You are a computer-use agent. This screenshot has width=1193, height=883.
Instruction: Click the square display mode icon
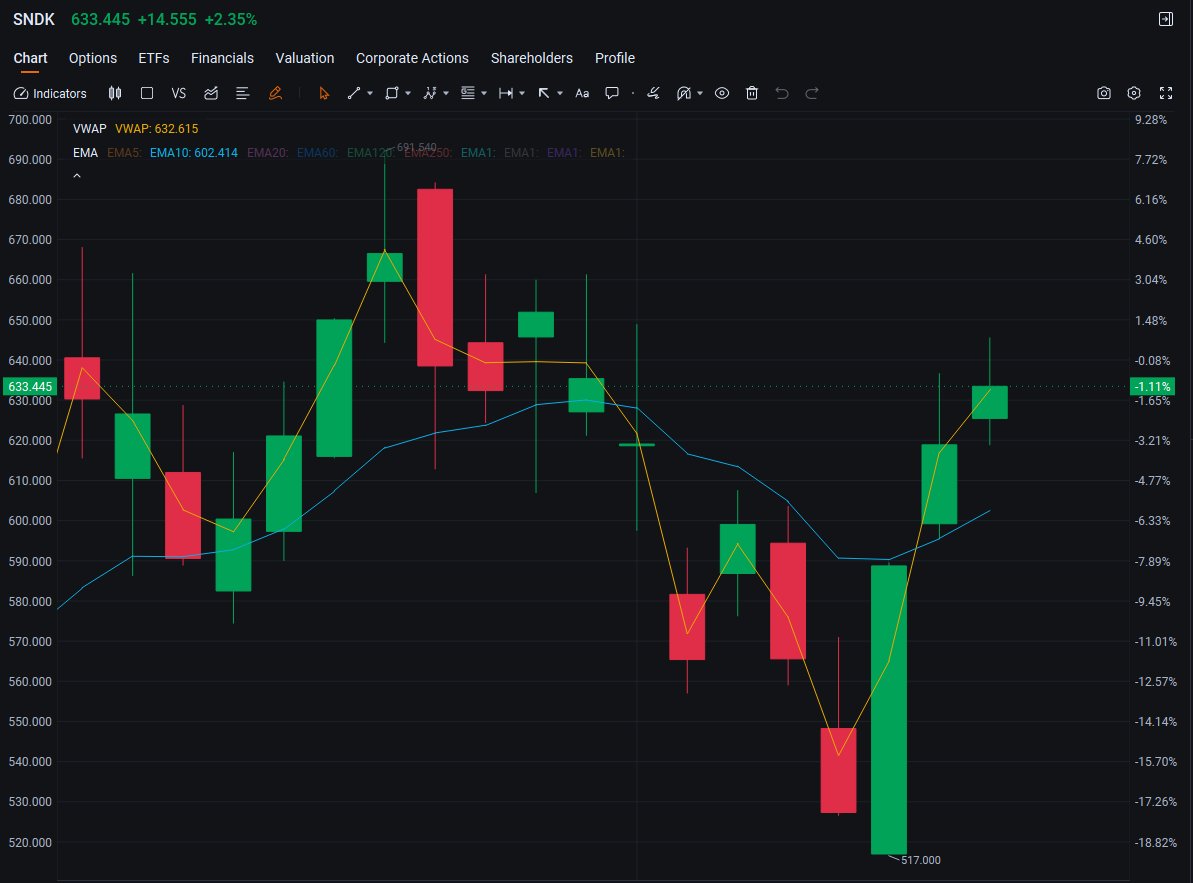tap(147, 94)
